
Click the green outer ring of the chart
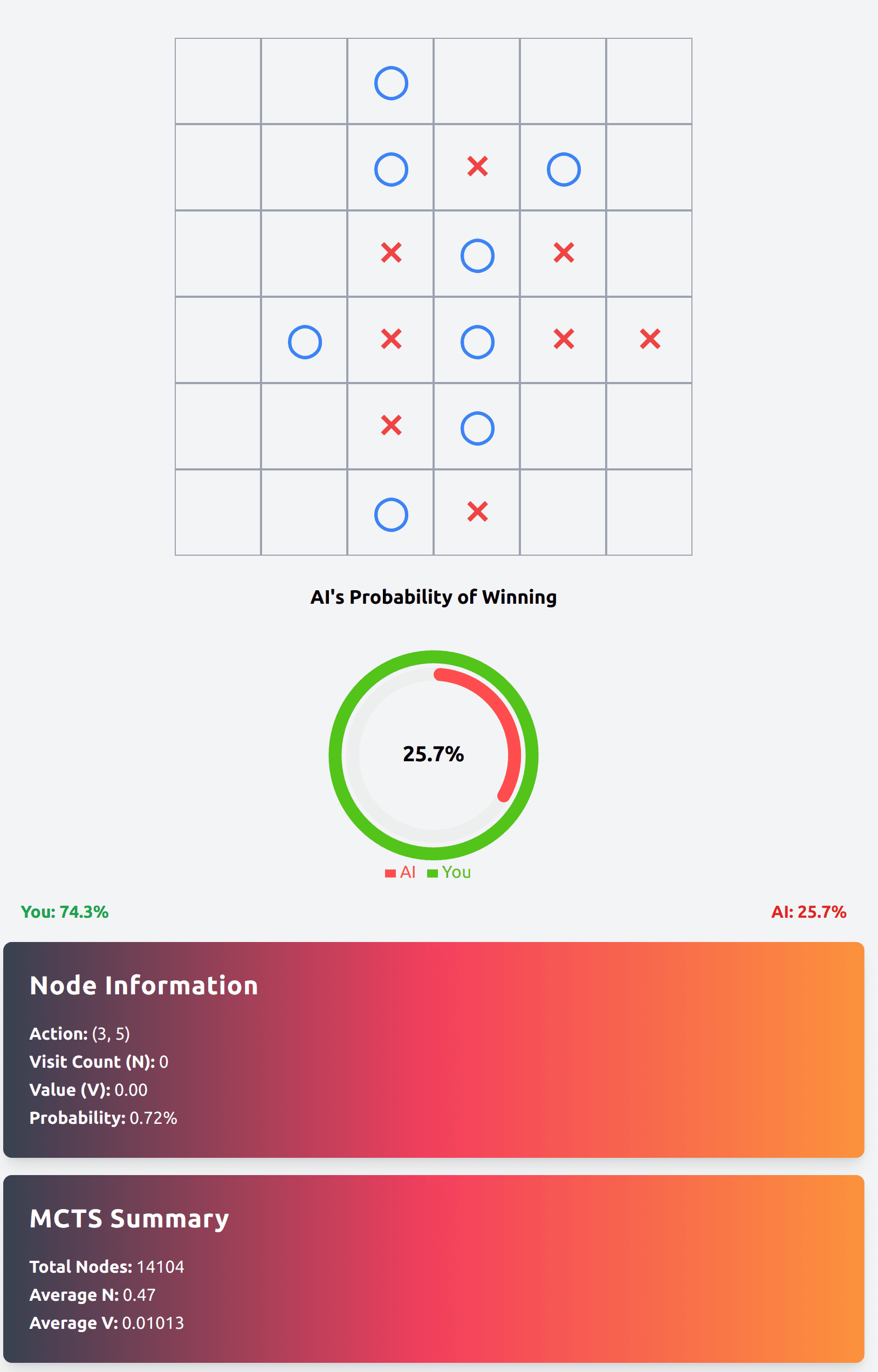[336, 755]
